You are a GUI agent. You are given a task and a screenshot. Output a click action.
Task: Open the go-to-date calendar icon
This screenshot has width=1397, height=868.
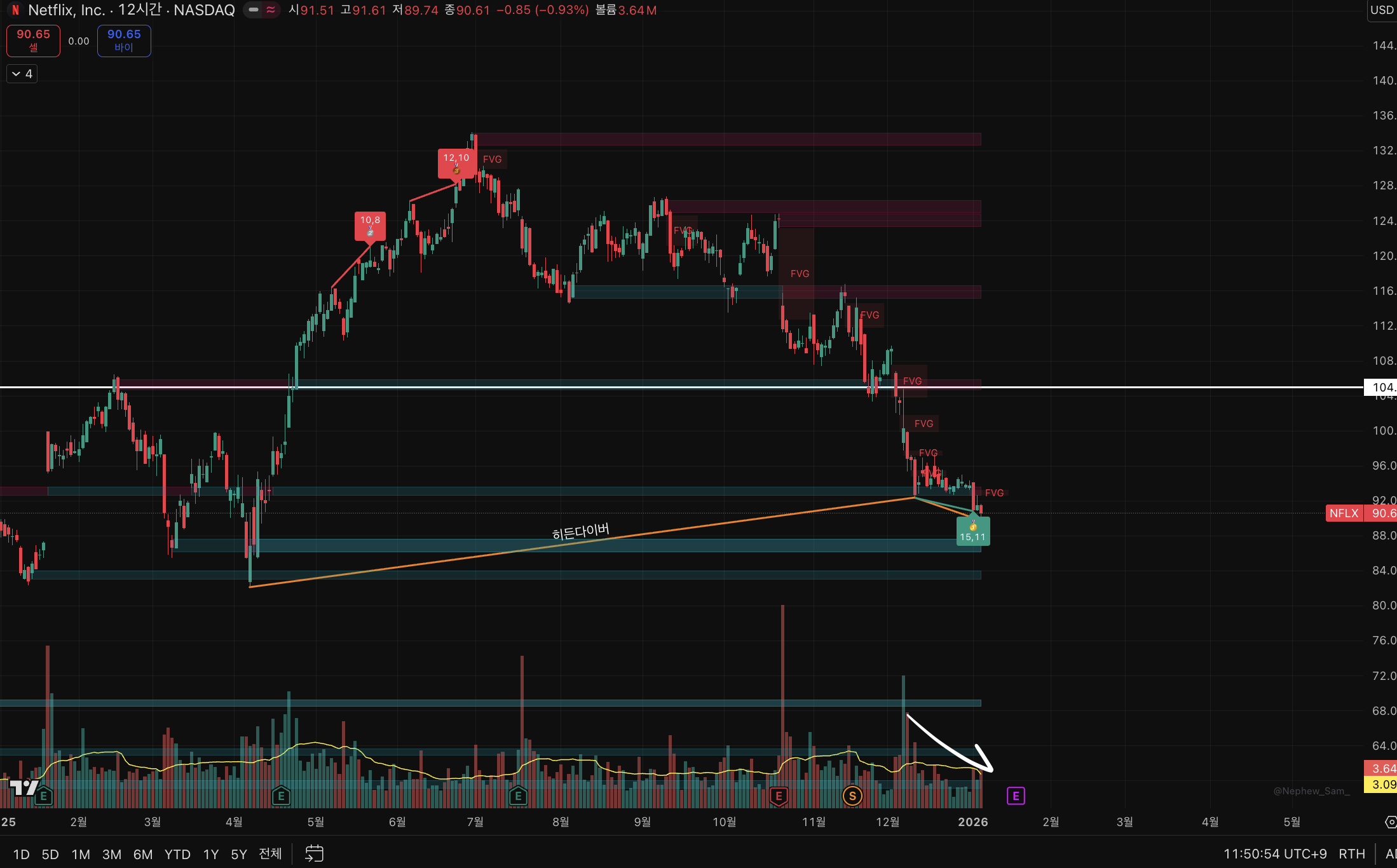click(314, 853)
